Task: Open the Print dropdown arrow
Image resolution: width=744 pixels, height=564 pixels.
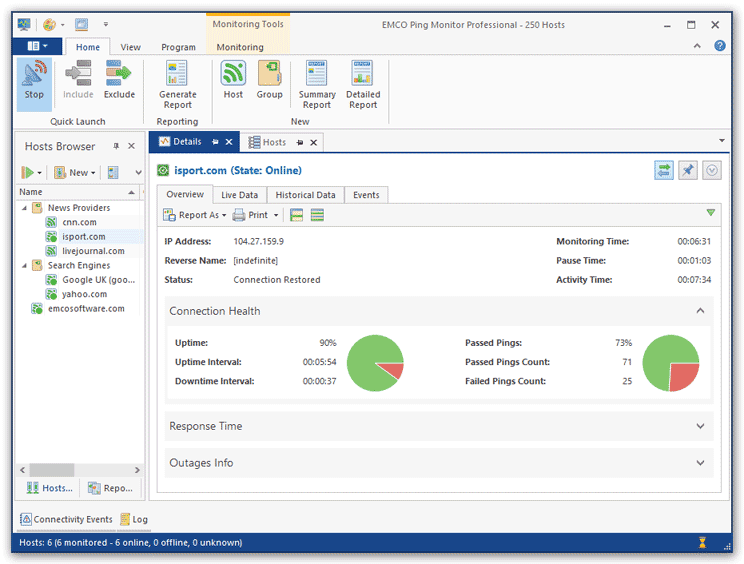Action: click(x=276, y=215)
